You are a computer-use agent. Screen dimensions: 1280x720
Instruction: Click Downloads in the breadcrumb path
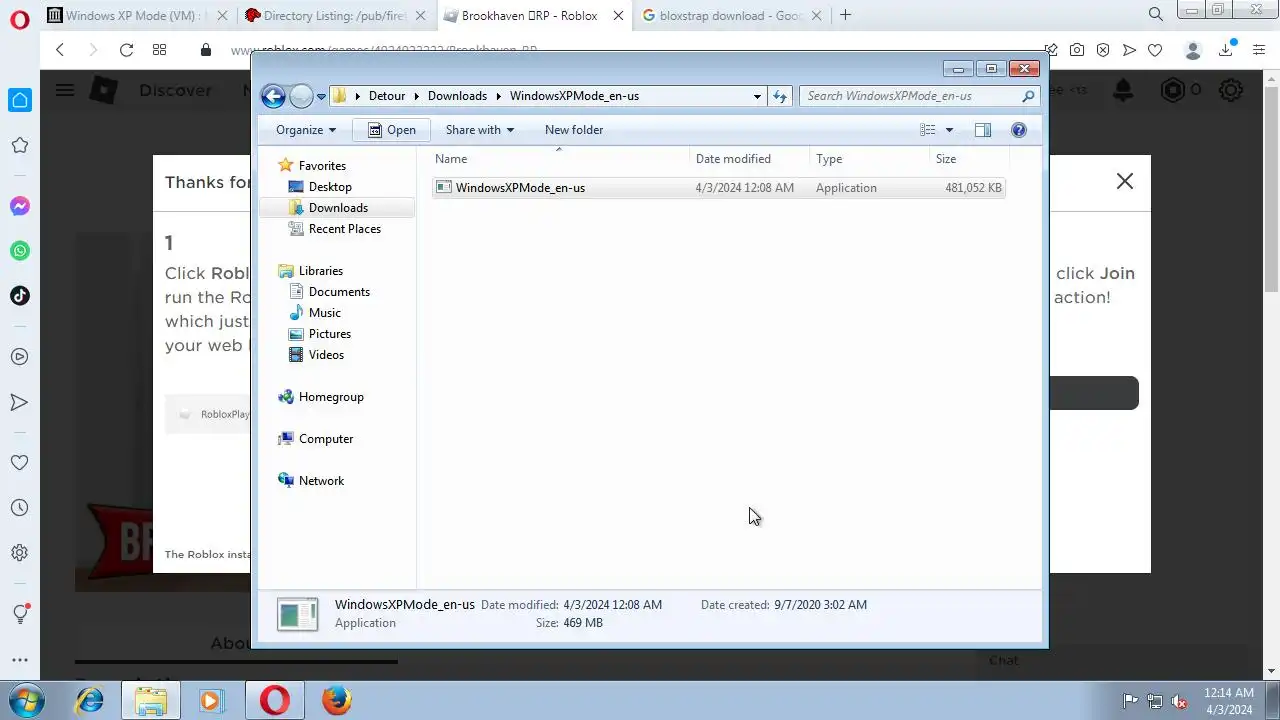tap(457, 96)
